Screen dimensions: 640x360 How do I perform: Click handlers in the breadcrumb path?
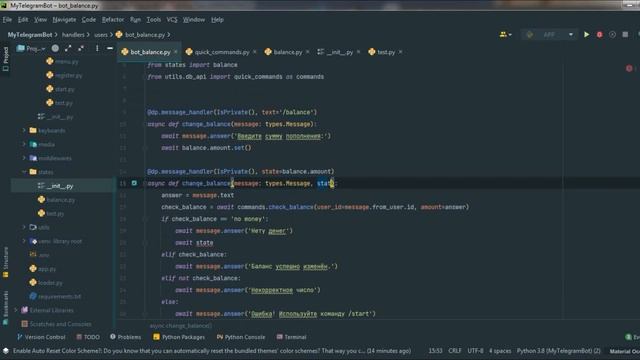(x=73, y=35)
